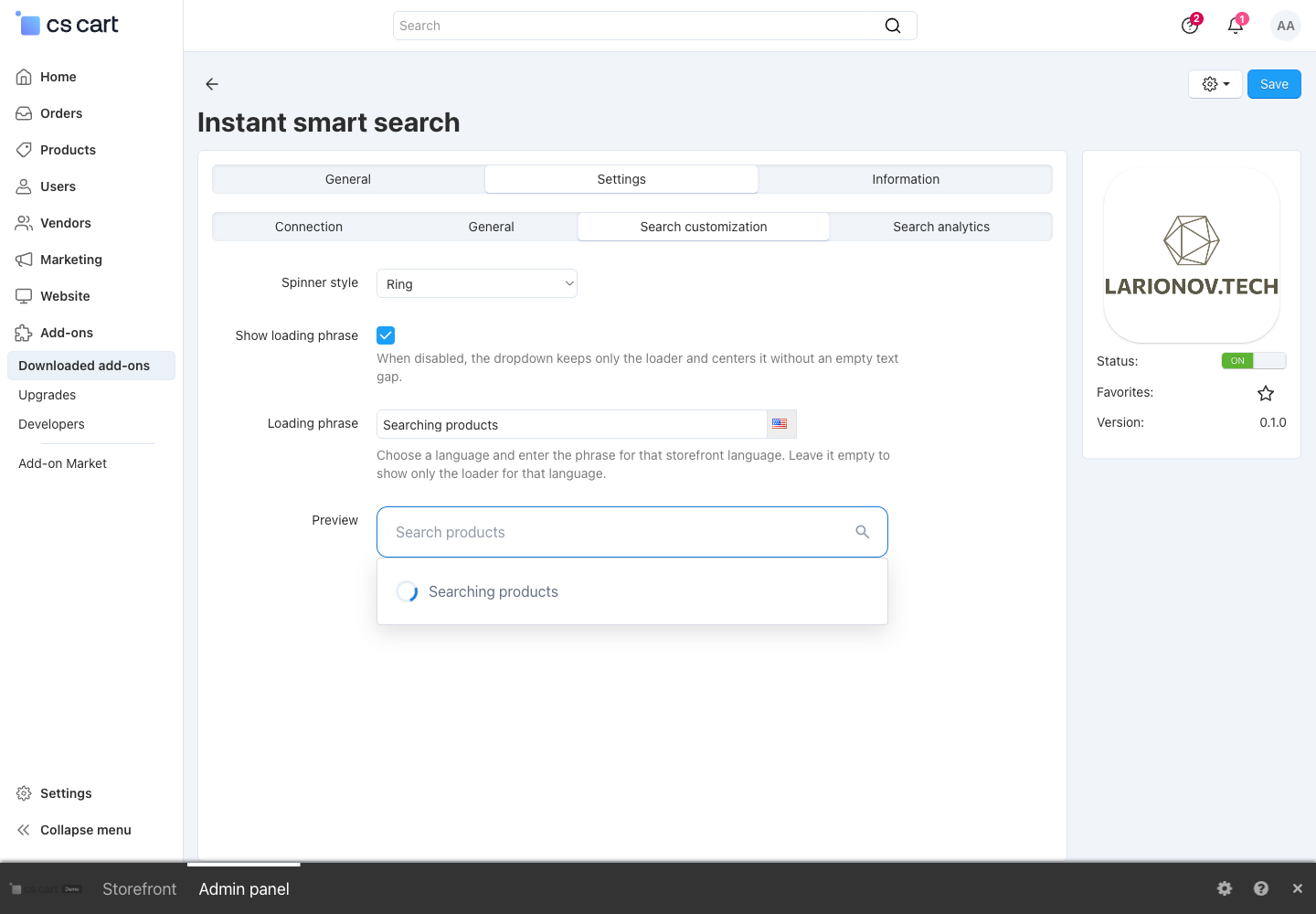
Task: Expand the Spinner style dropdown
Action: [477, 283]
